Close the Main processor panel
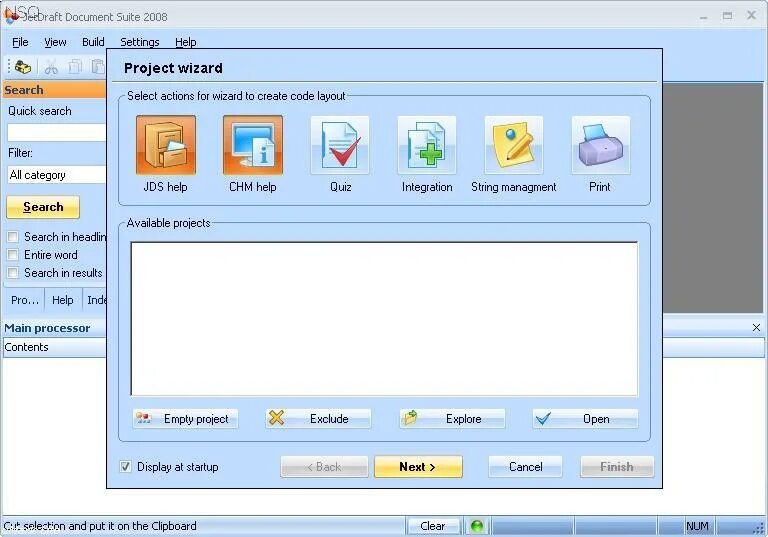The width and height of the screenshot is (768, 537). (756, 327)
